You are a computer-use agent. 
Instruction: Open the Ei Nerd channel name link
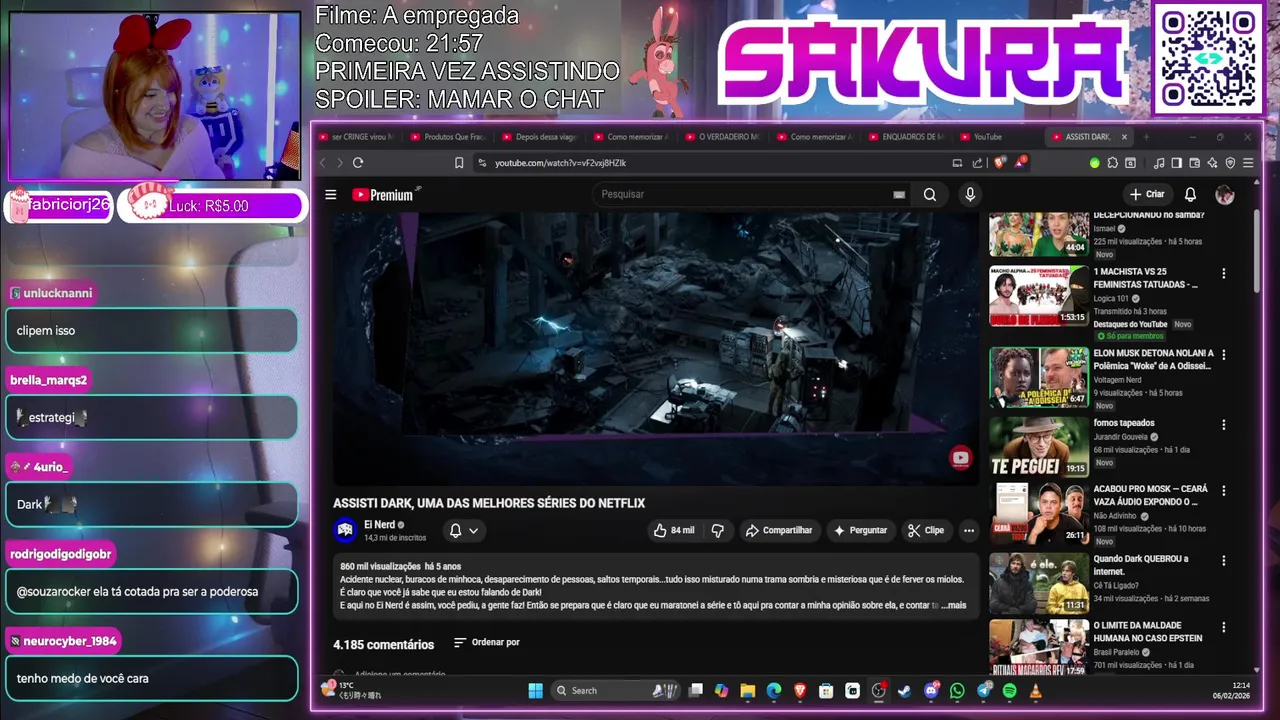point(379,524)
